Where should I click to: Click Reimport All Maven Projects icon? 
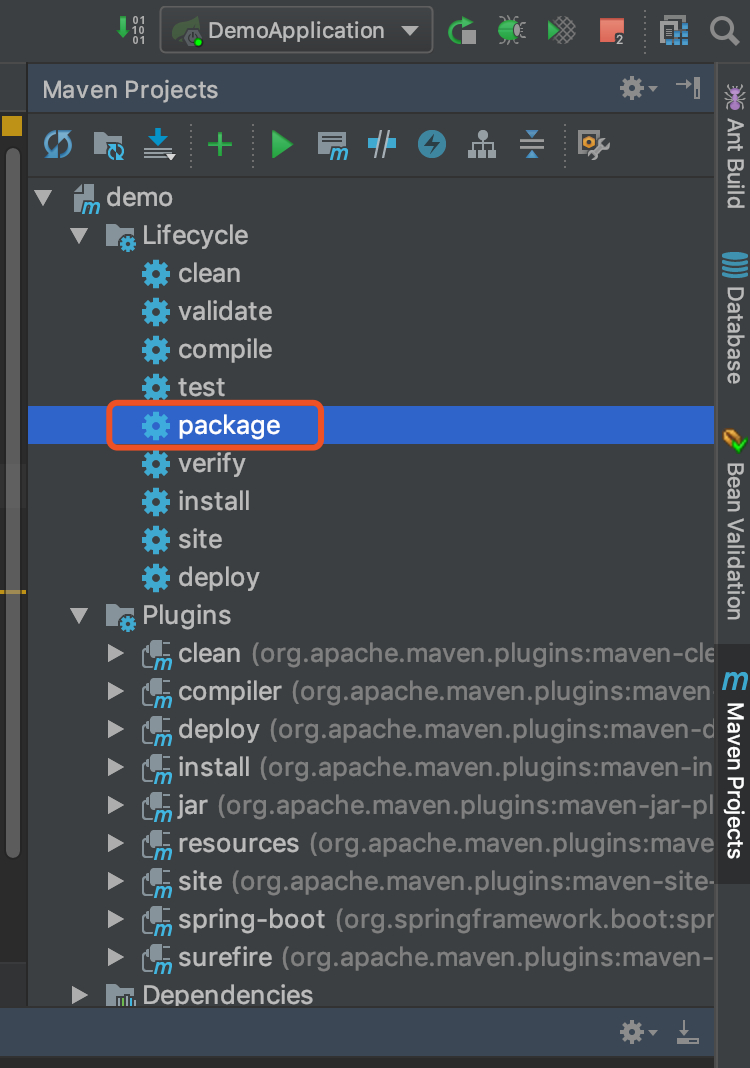coord(58,145)
